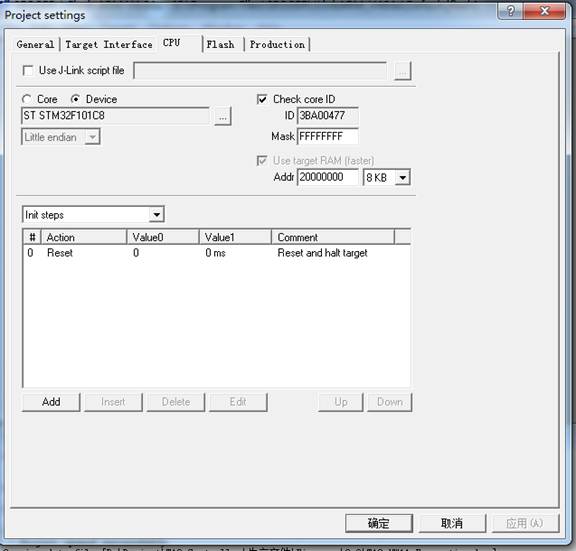Click the # column header
The image size is (576, 551).
point(32,237)
